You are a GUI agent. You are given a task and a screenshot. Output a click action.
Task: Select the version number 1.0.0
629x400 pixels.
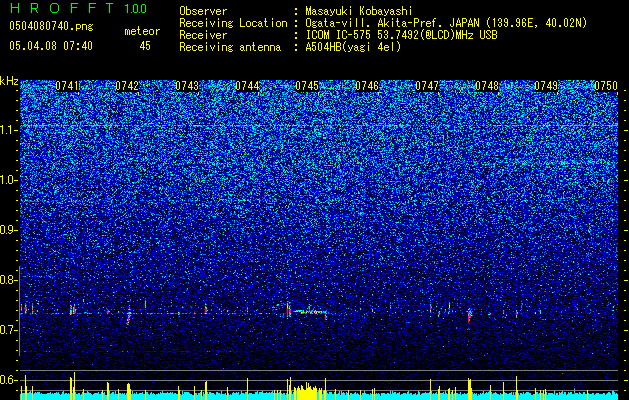pos(135,9)
